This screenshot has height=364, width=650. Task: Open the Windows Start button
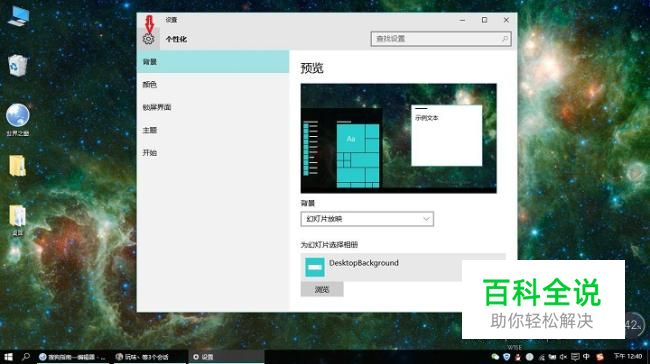pyautogui.click(x=8, y=357)
